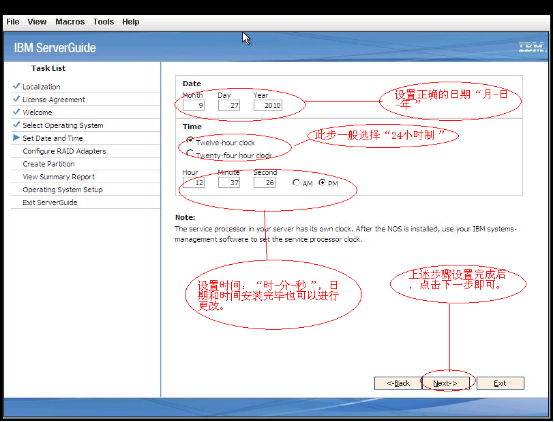
Task: Open the Tools menu
Action: tap(104, 22)
